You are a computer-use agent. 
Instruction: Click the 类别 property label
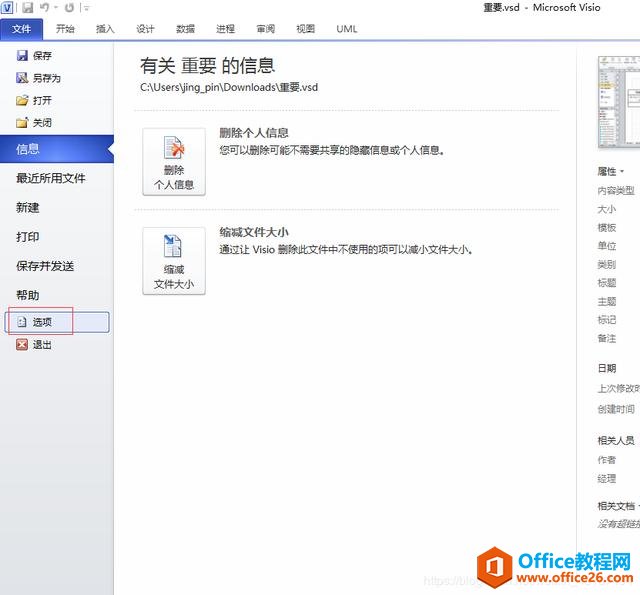pos(607,264)
